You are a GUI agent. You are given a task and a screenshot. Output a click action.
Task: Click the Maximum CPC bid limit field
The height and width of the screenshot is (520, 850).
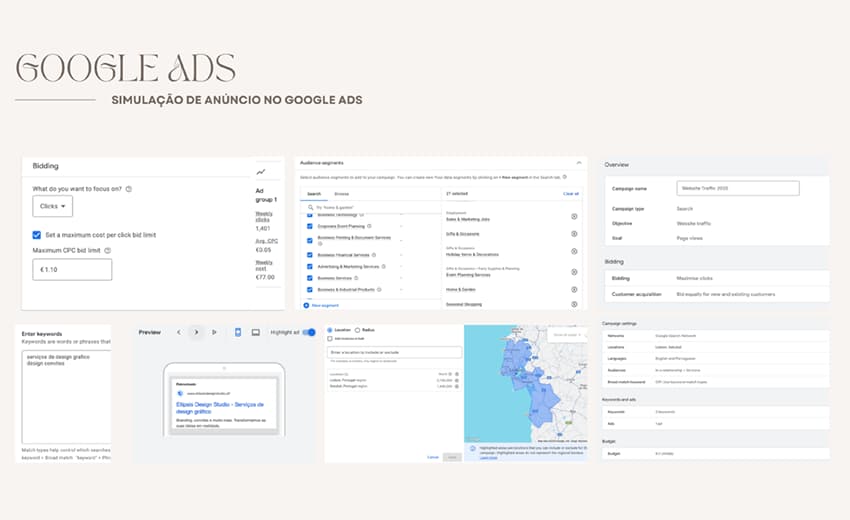[72, 269]
